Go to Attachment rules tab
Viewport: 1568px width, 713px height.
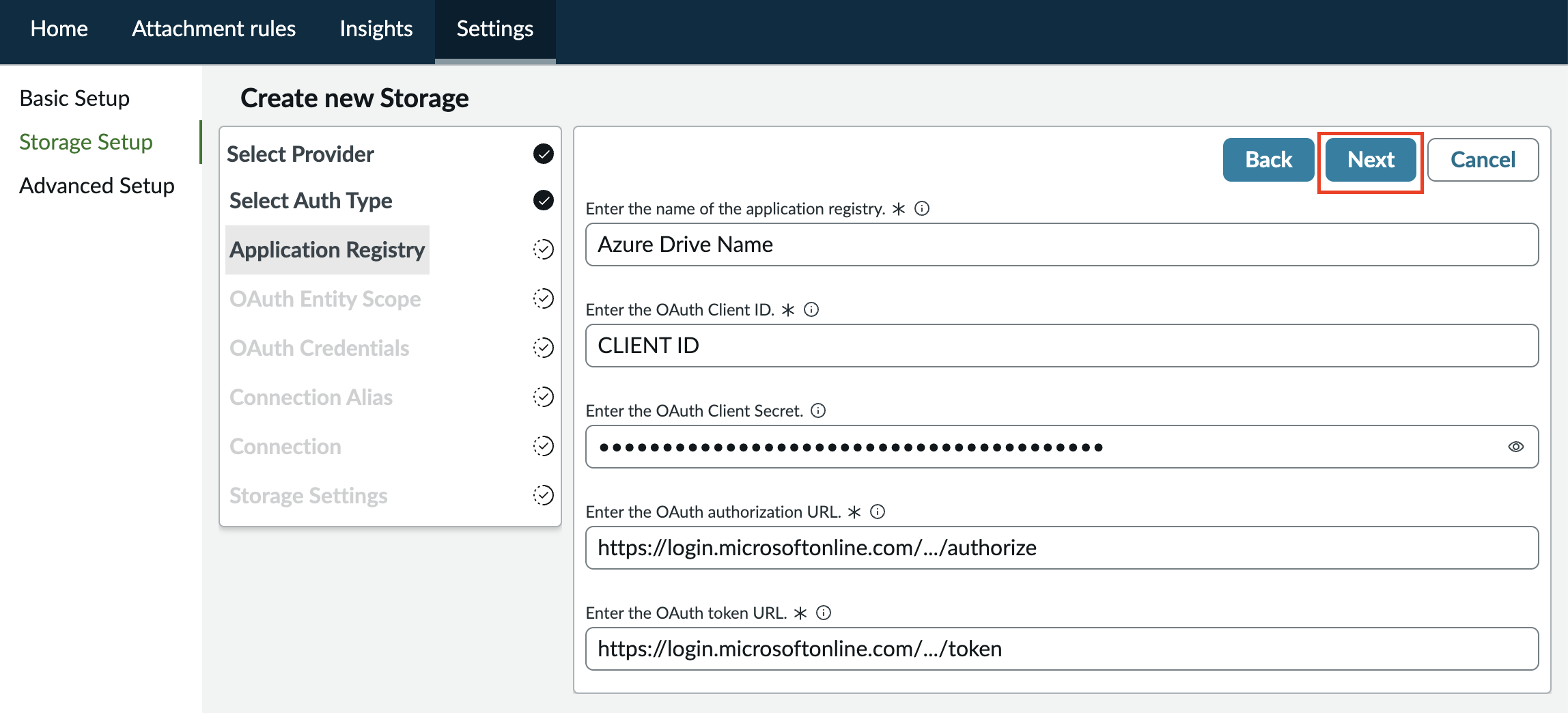pos(214,29)
